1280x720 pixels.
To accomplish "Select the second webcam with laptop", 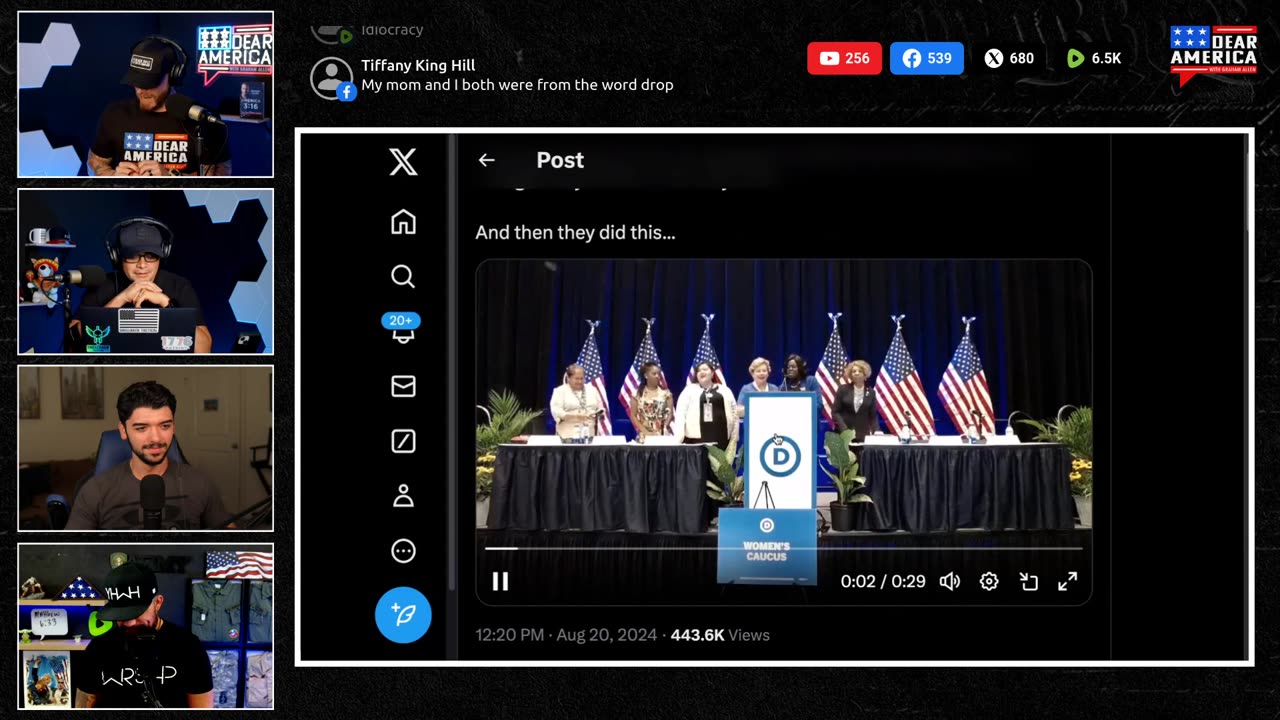I will pos(145,271).
